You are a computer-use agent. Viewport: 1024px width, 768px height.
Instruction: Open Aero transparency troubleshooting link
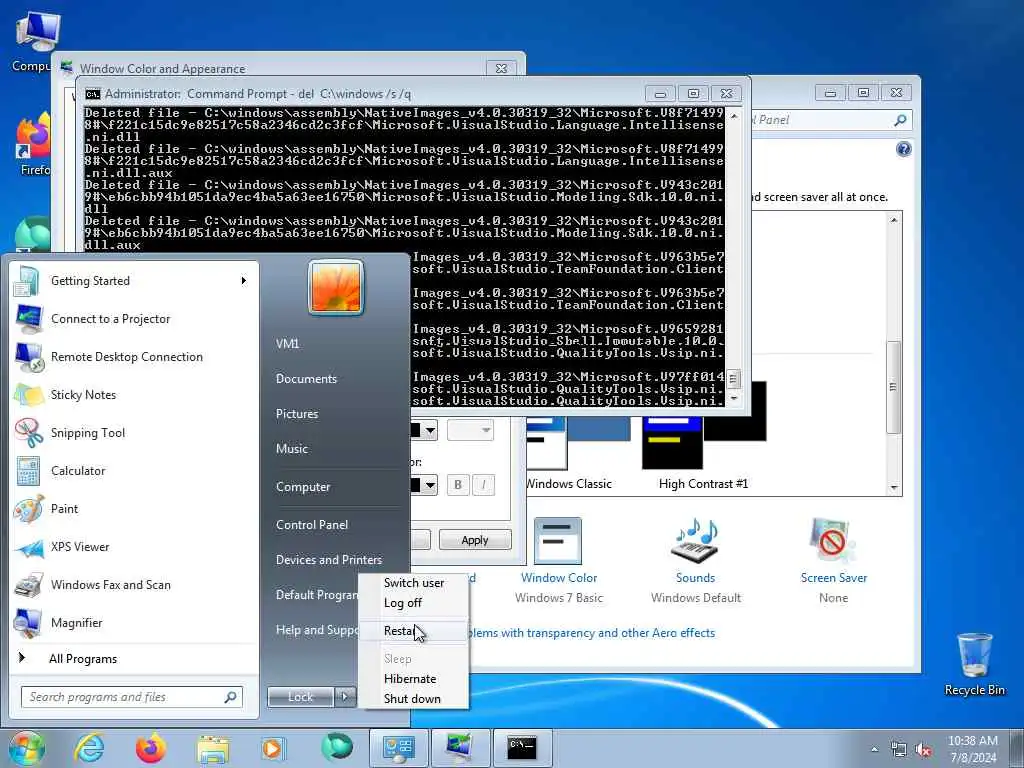point(592,633)
